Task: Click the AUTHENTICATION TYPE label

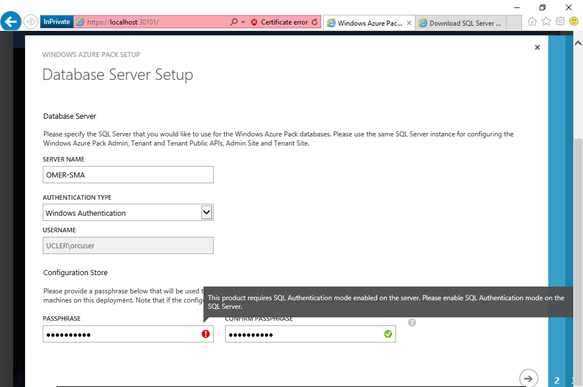Action: click(x=77, y=197)
